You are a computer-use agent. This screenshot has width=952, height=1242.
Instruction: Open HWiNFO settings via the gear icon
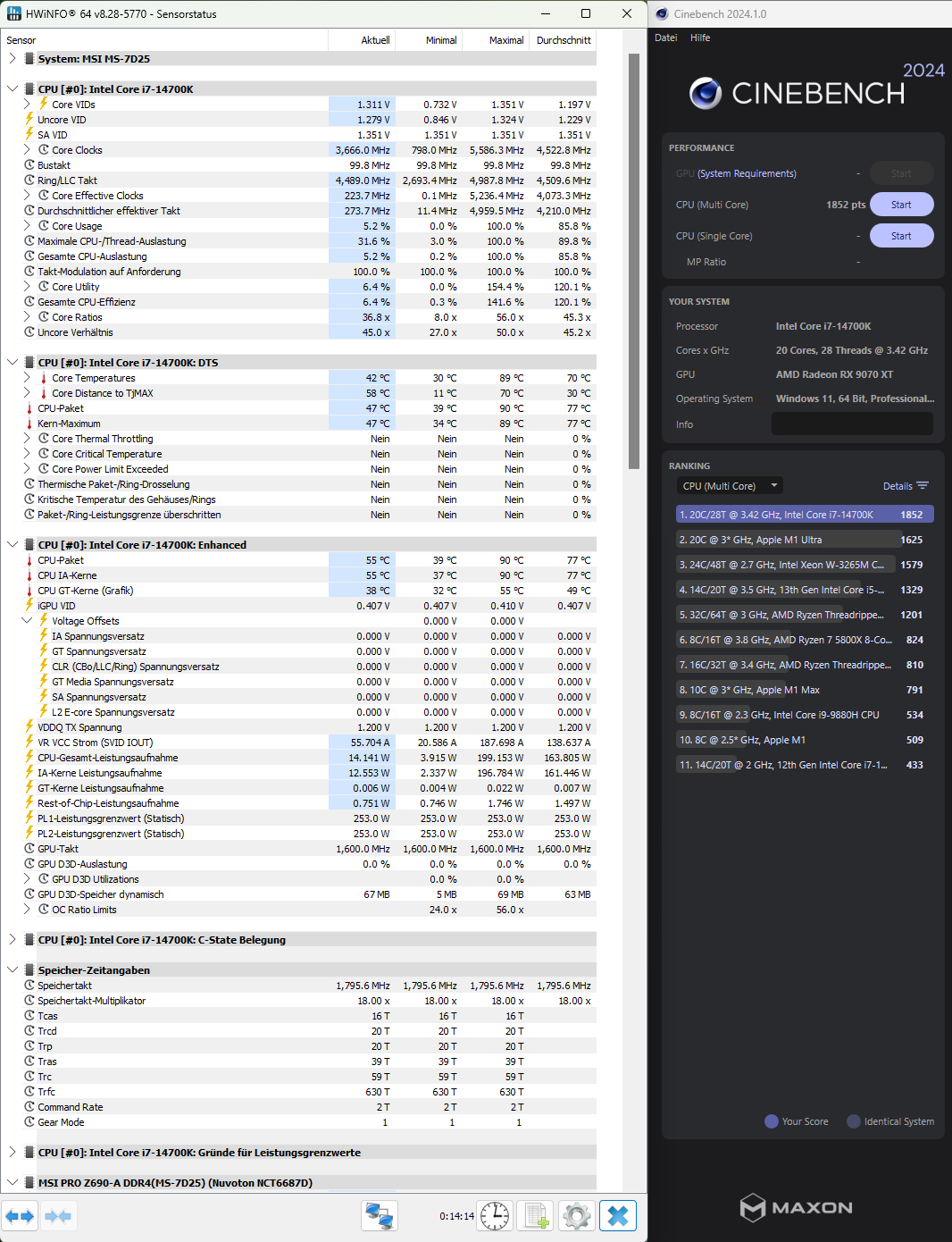[576, 1215]
